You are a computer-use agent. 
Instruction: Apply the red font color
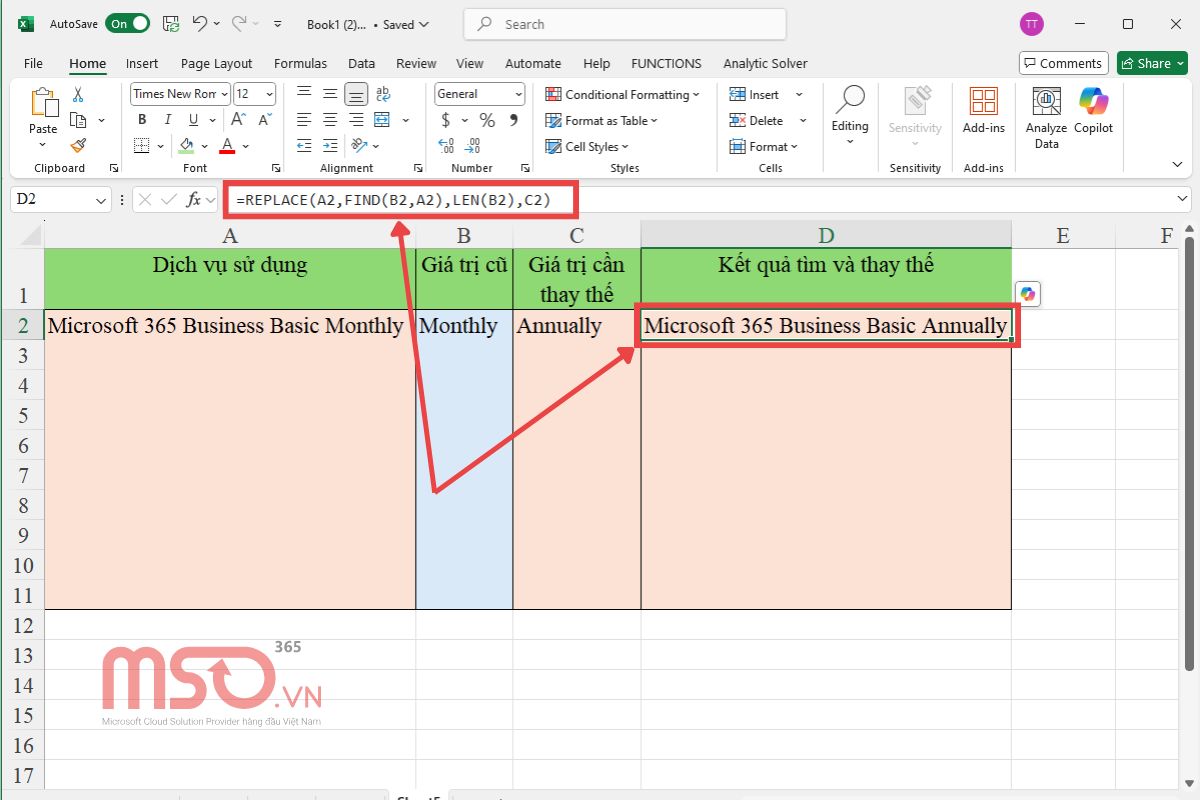pyautogui.click(x=227, y=146)
